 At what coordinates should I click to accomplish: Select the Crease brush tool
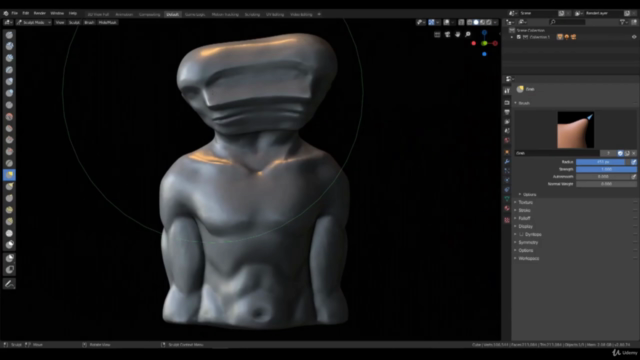[9, 105]
